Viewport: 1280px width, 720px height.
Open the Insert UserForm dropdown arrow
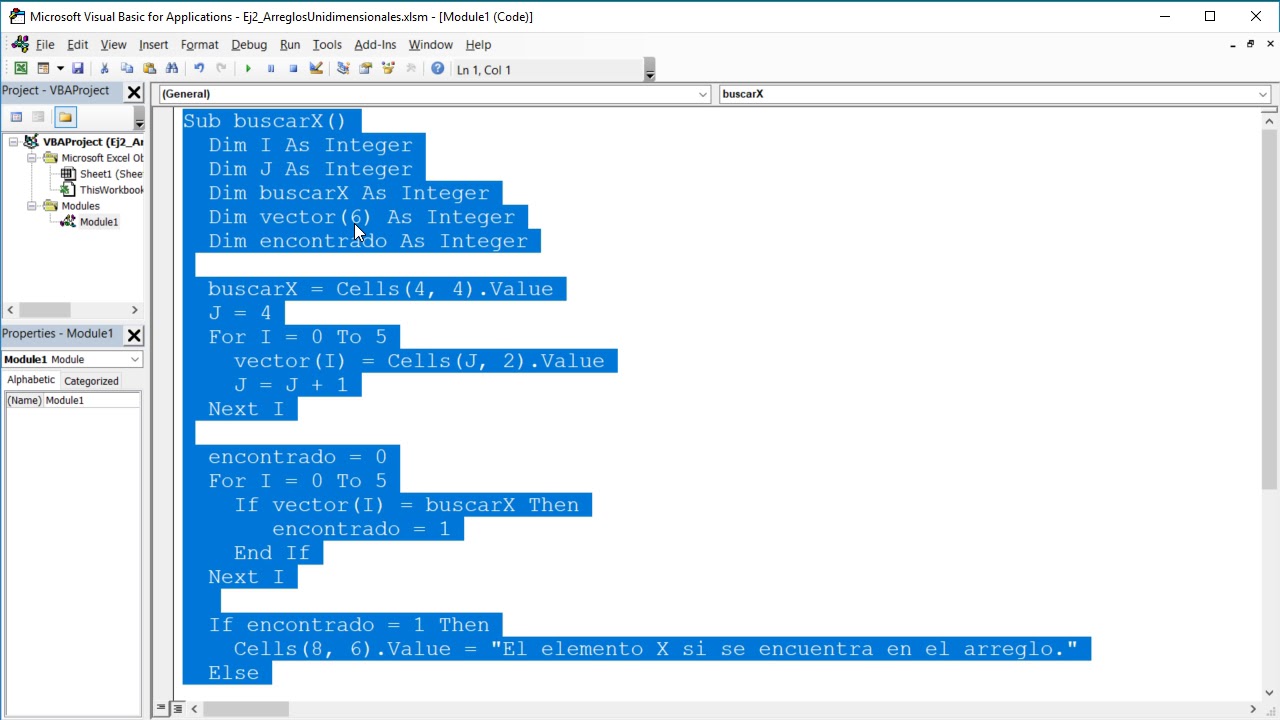[60, 68]
